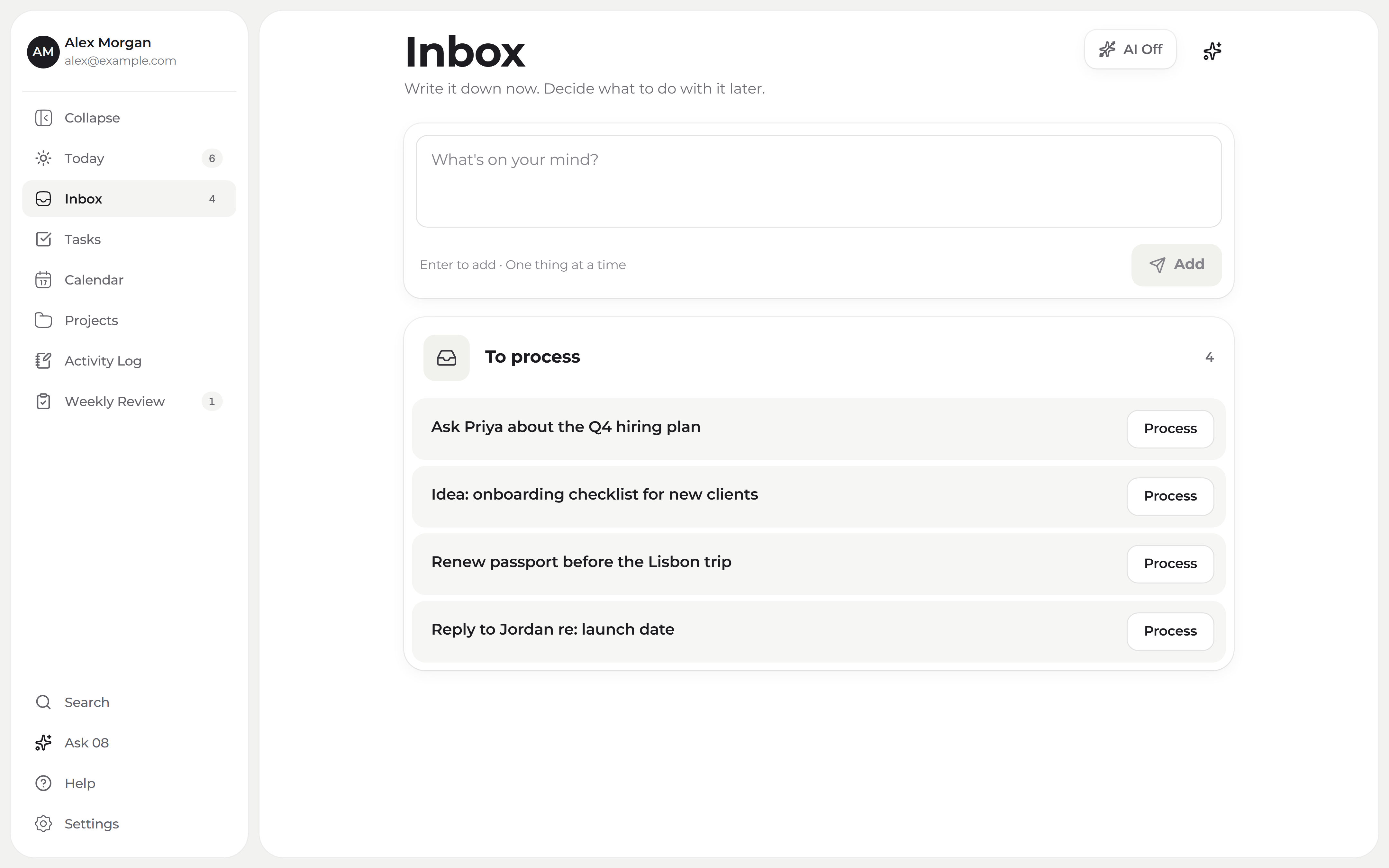Click the Collapse sidebar icon

point(43,118)
